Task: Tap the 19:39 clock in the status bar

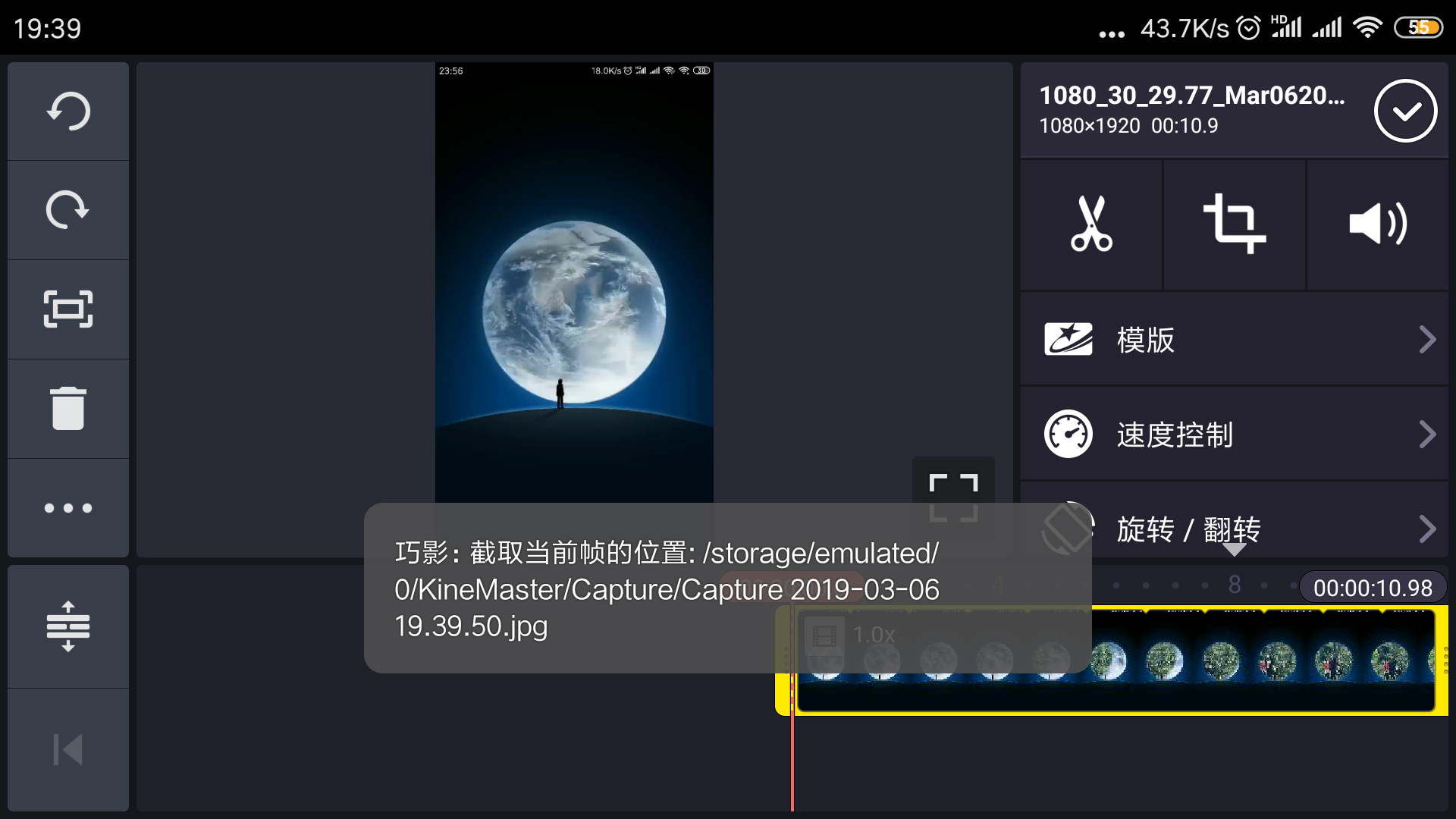Action: 47,29
